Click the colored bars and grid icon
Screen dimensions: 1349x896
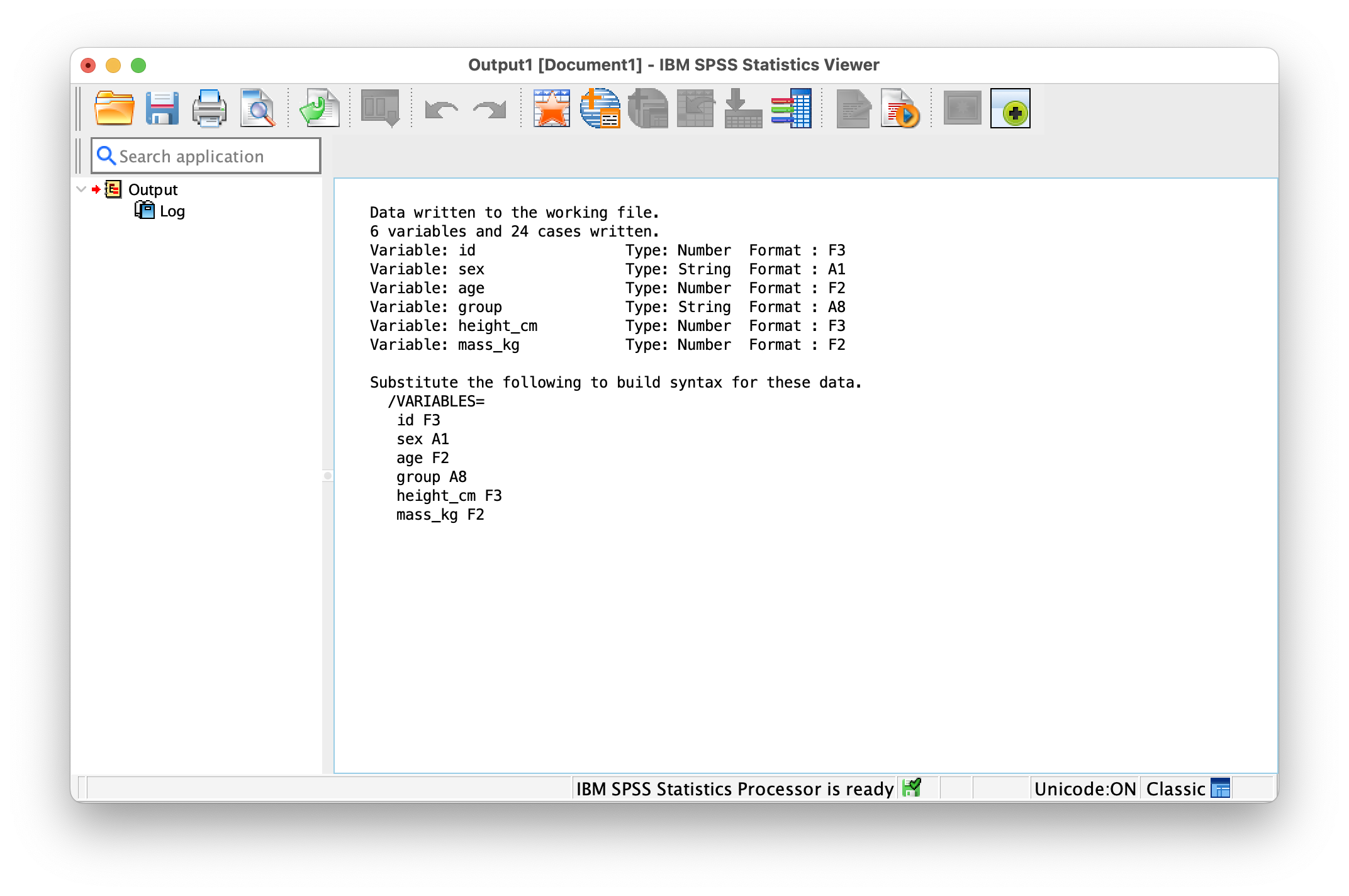791,108
